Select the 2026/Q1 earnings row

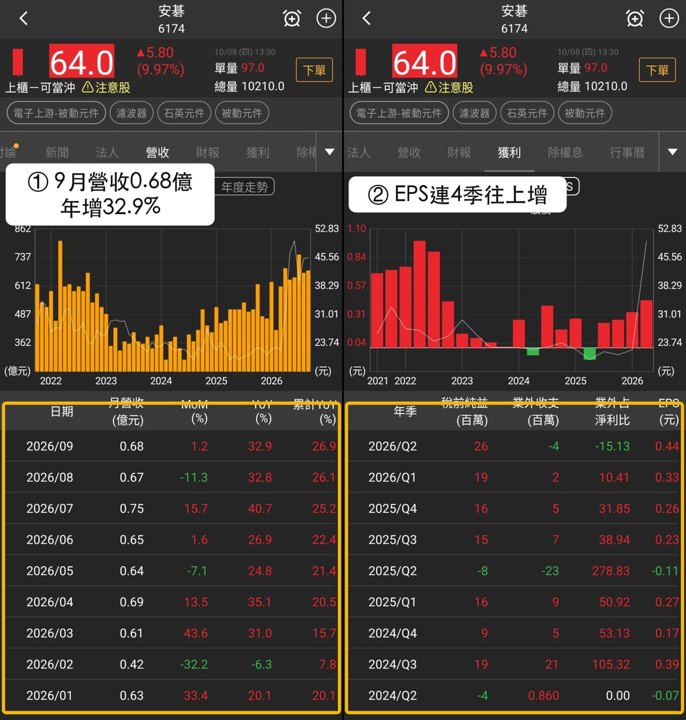tap(514, 477)
